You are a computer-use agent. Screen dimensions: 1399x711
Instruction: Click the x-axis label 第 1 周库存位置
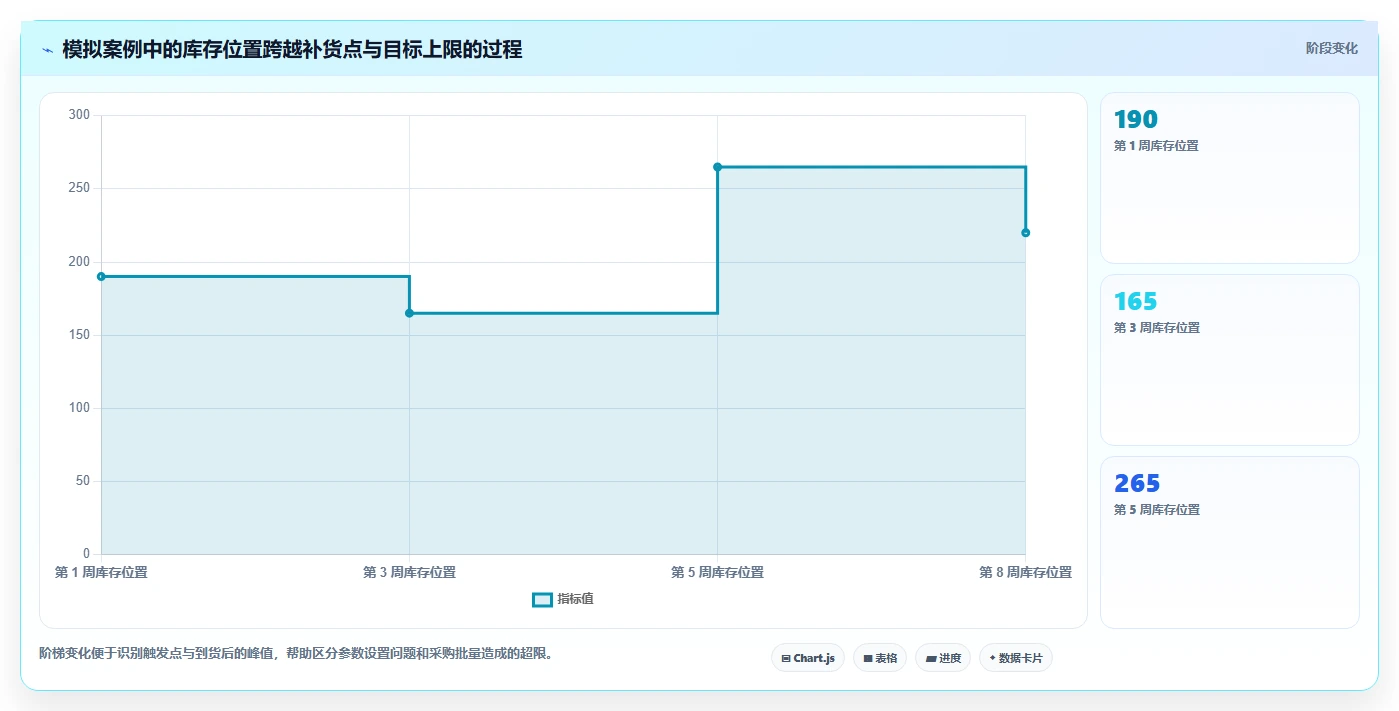tap(101, 572)
